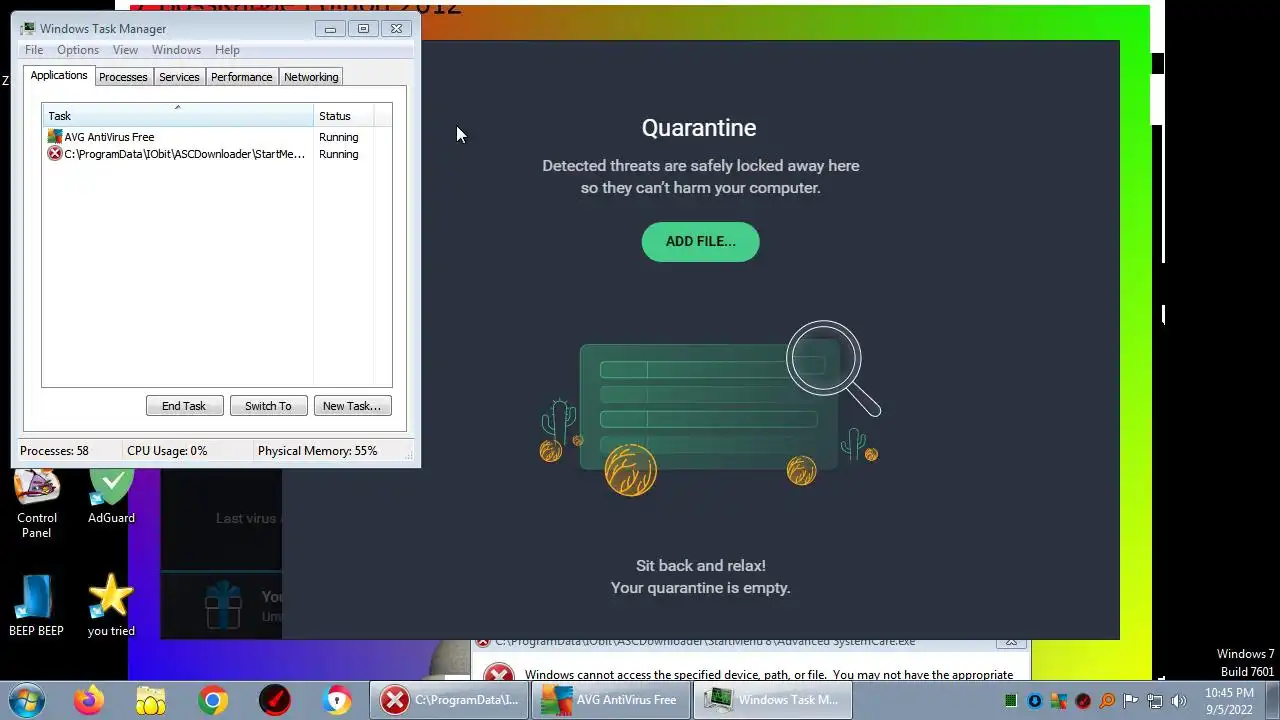Close the error dialog behind AVG window
This screenshot has height=720, width=1280.
(x=1011, y=641)
